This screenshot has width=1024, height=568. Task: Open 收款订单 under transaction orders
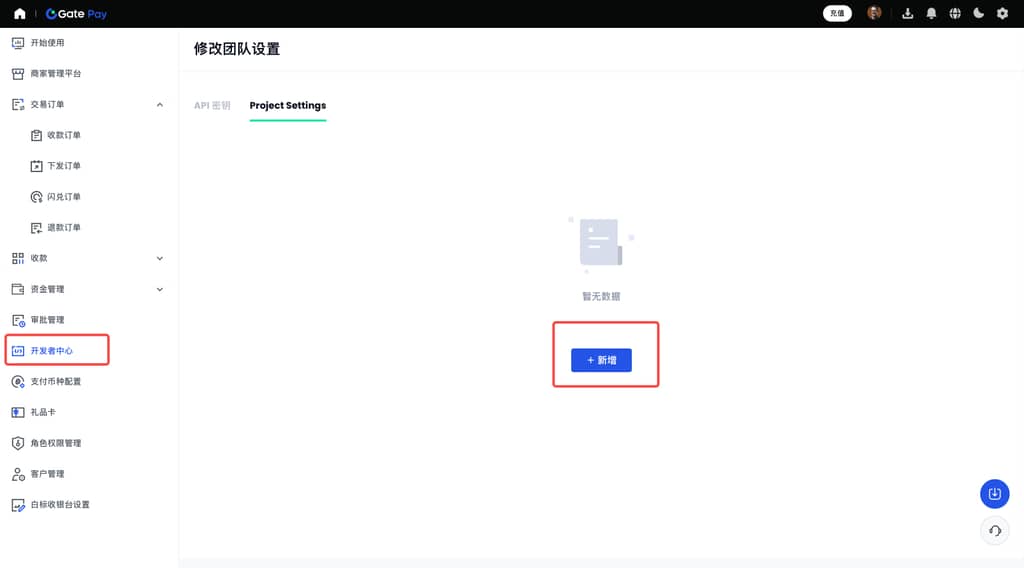(x=64, y=135)
